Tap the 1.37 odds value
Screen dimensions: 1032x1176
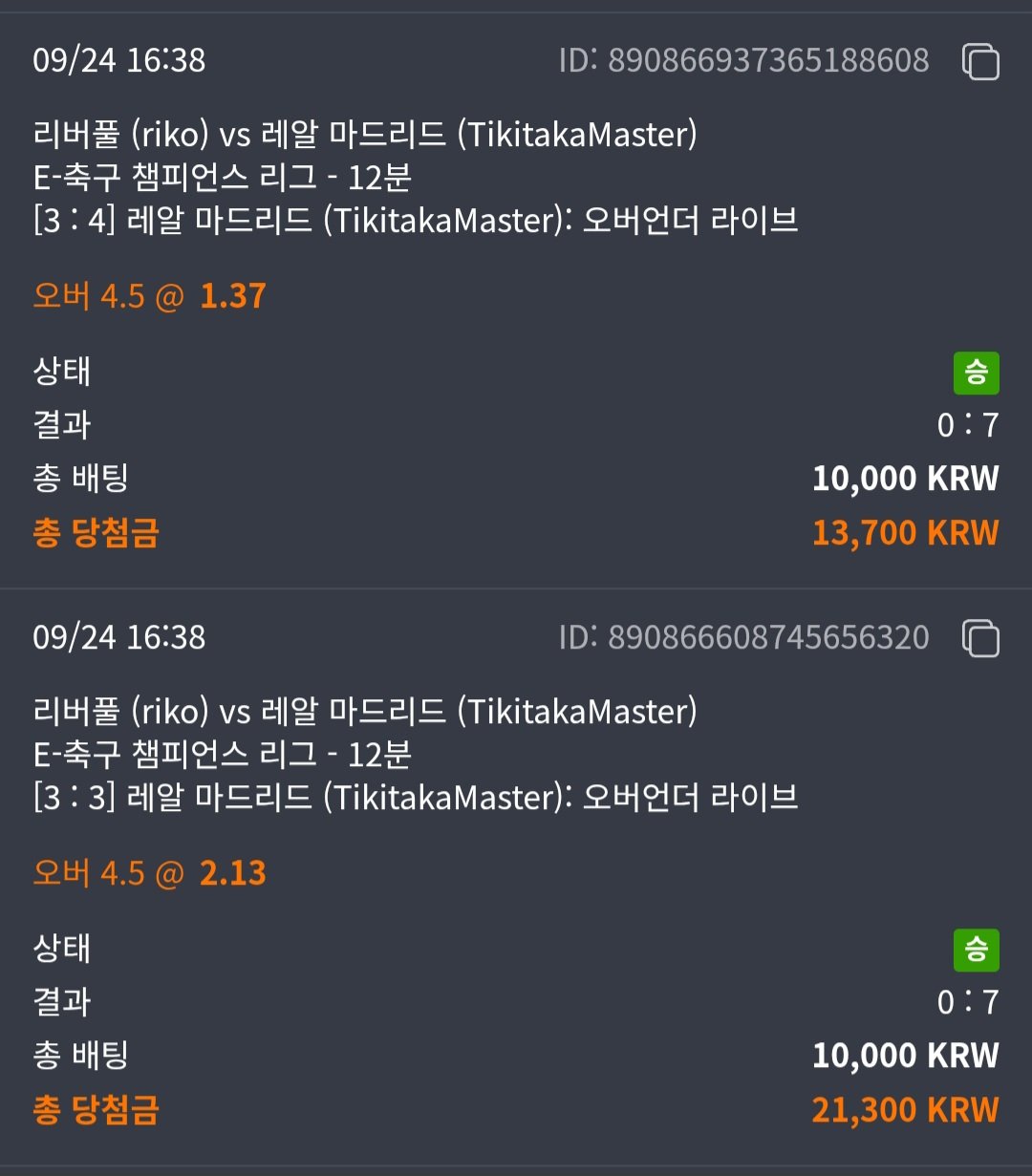pos(233,296)
